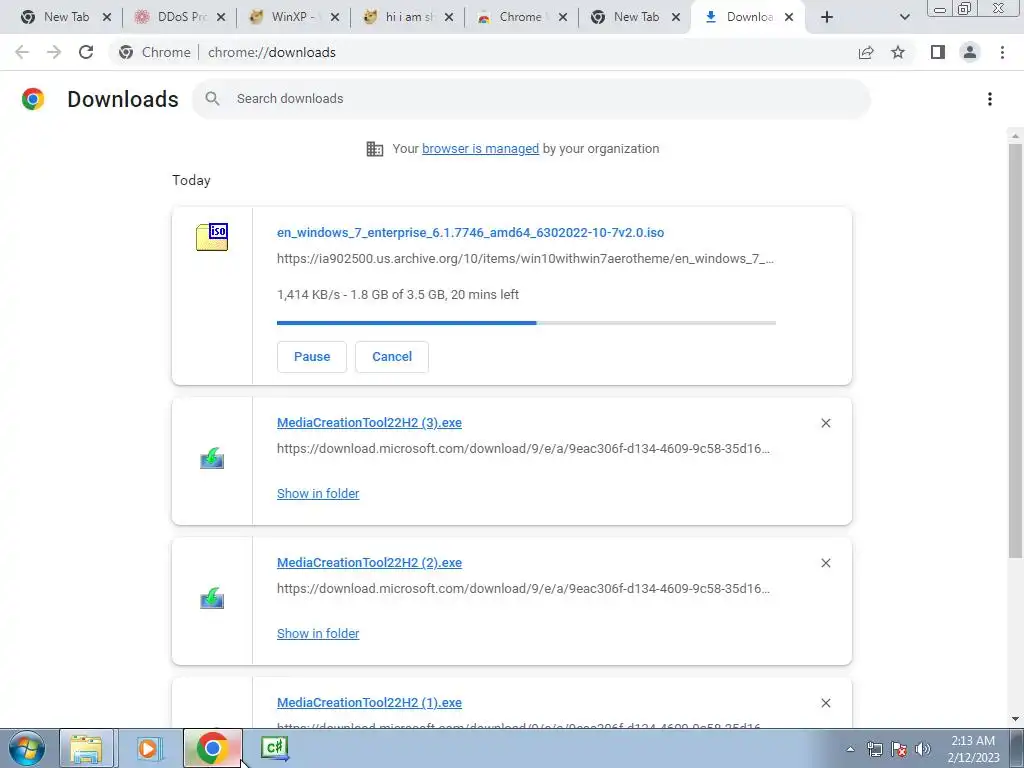Click the '1,414 KB/s - 1.8 GB of 3.5 GB' status
Image resolution: width=1024 pixels, height=768 pixels.
coord(398,295)
